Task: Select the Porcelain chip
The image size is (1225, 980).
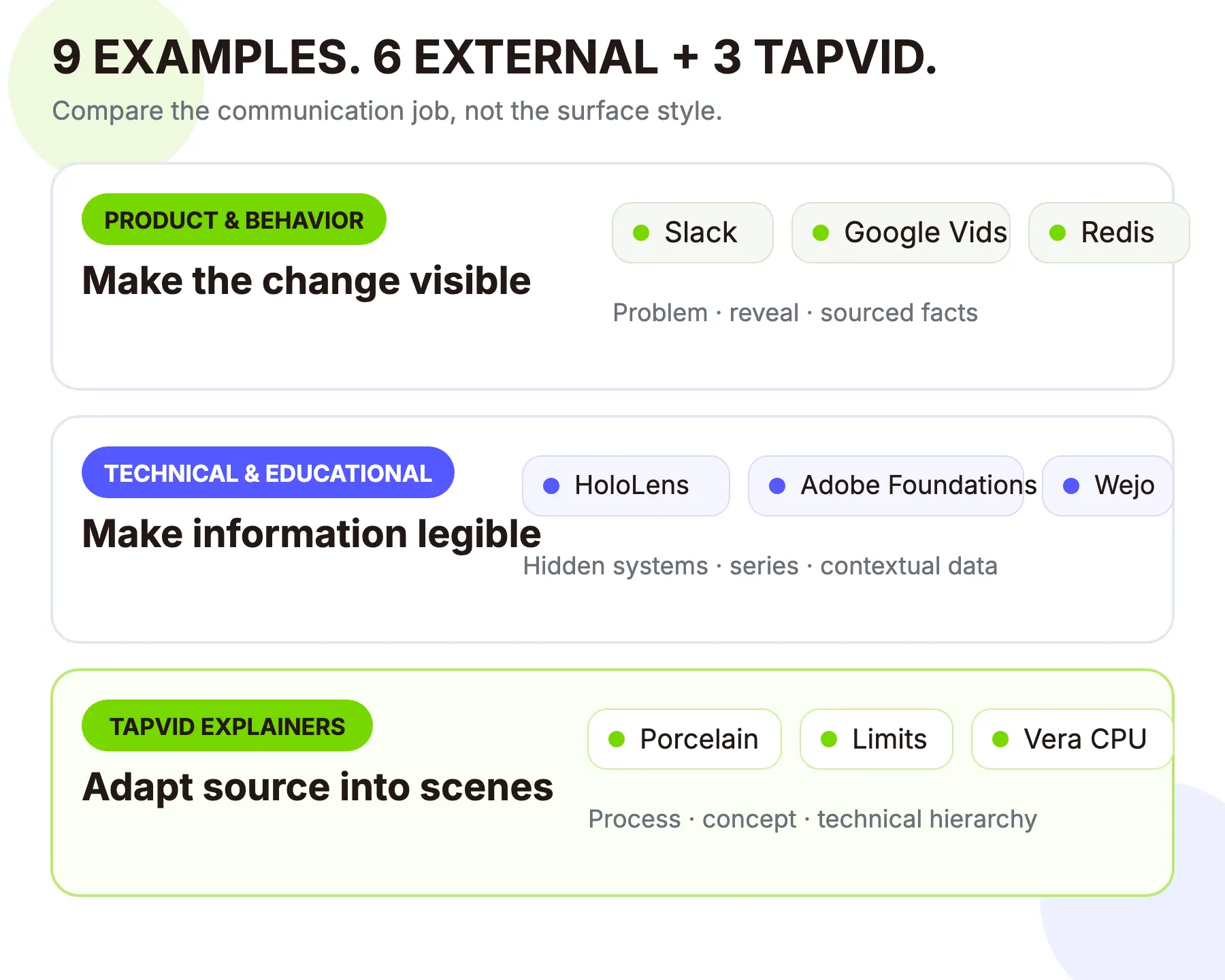Action: point(685,739)
